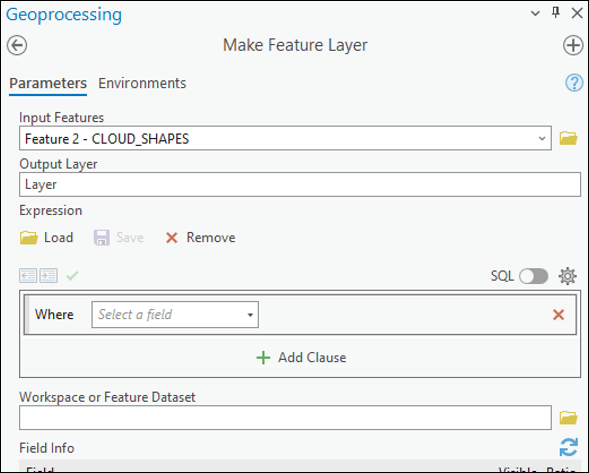The height and width of the screenshot is (473, 589).
Task: Open the Geoprocessing pane options chevron
Action: coord(535,14)
